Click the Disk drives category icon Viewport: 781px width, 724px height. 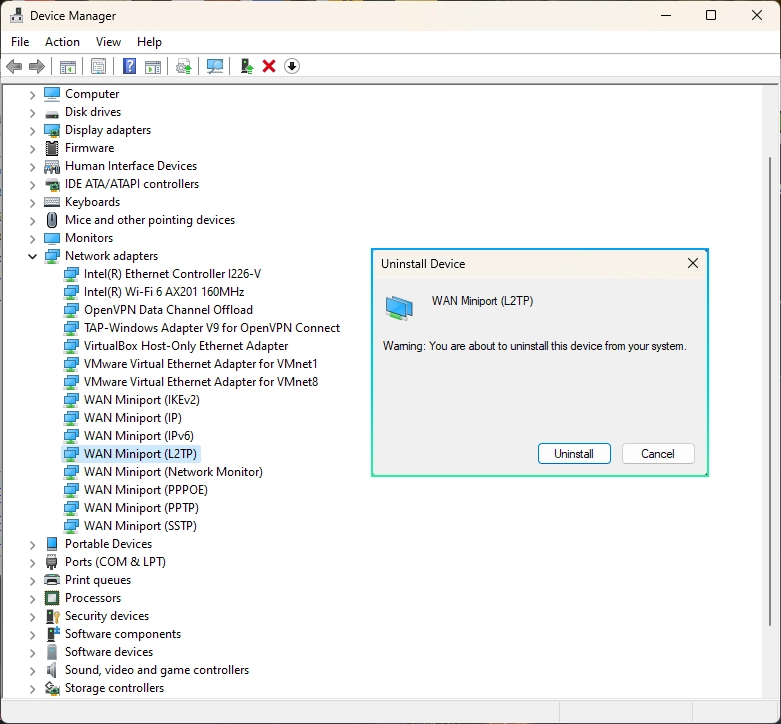pyautogui.click(x=52, y=113)
